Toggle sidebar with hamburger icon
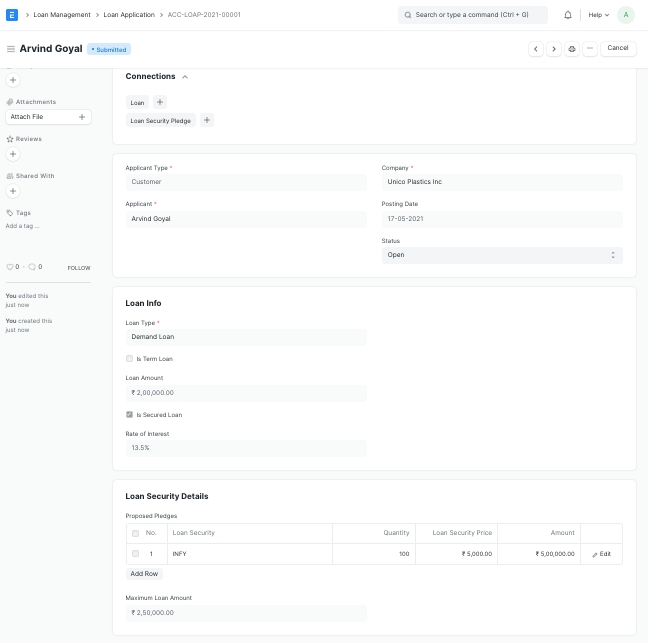Screen dimensions: 648x643 [11, 49]
